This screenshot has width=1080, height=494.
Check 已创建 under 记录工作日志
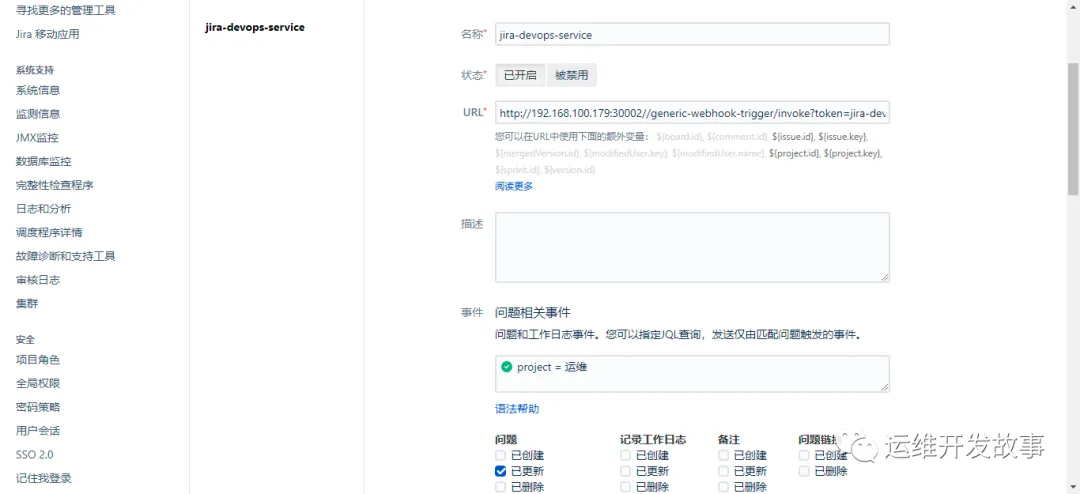pos(625,455)
